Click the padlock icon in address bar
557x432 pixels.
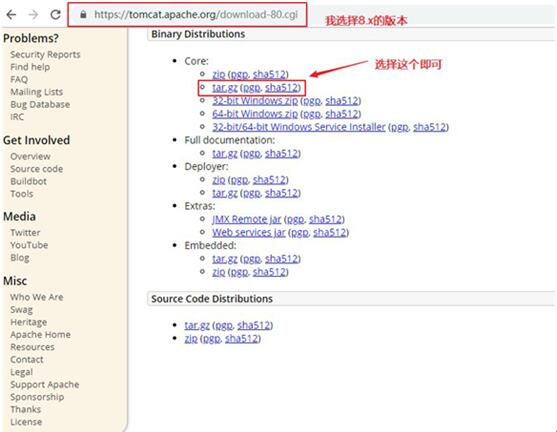coord(83,15)
